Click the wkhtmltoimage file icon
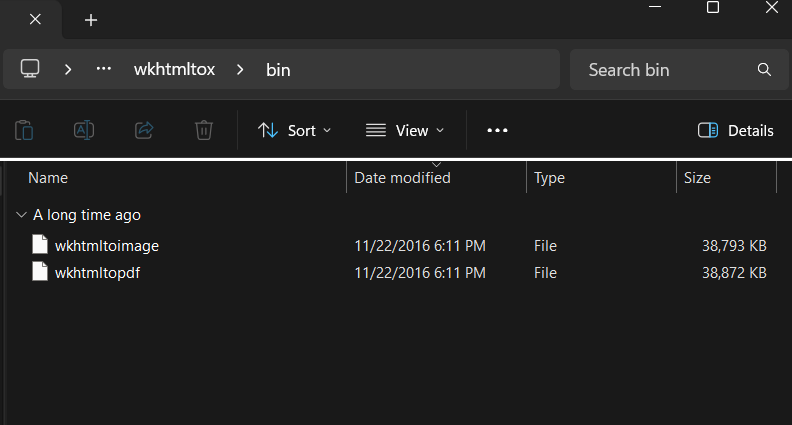Image resolution: width=792 pixels, height=425 pixels. pyautogui.click(x=40, y=245)
